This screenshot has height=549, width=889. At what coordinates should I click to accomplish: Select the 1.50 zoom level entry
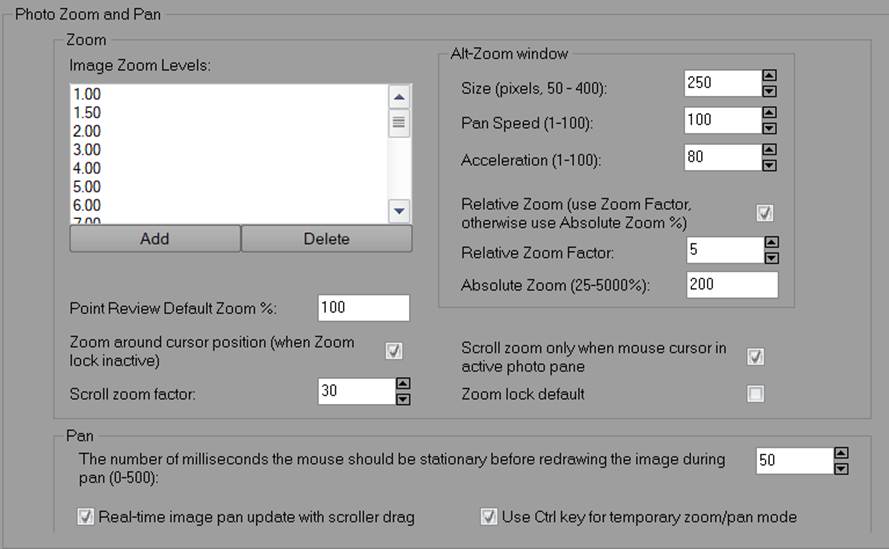87,112
